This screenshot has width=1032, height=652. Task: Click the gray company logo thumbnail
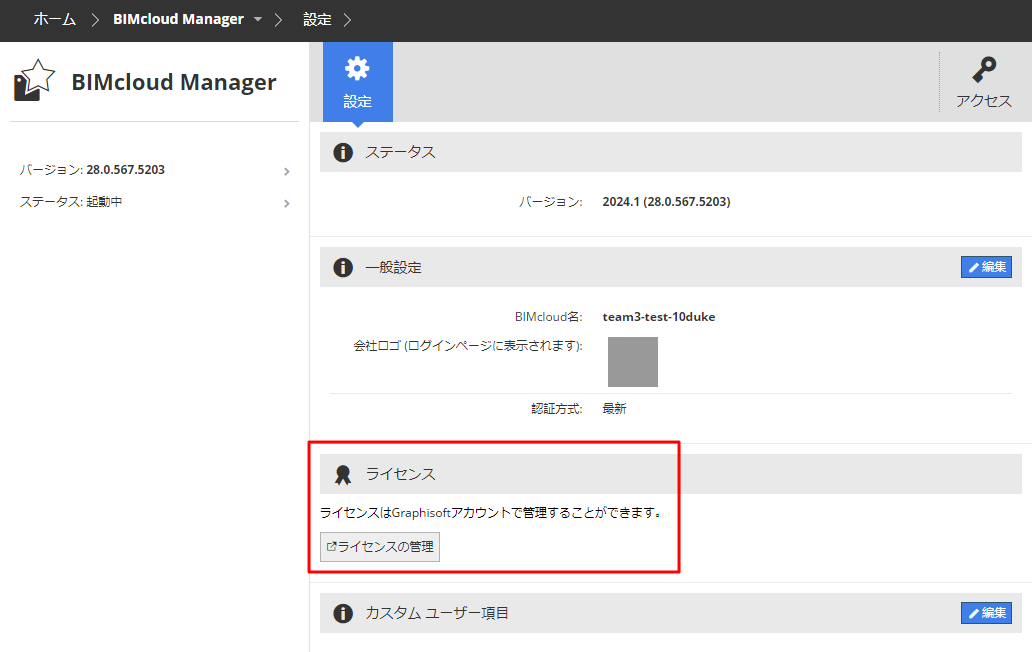click(632, 362)
